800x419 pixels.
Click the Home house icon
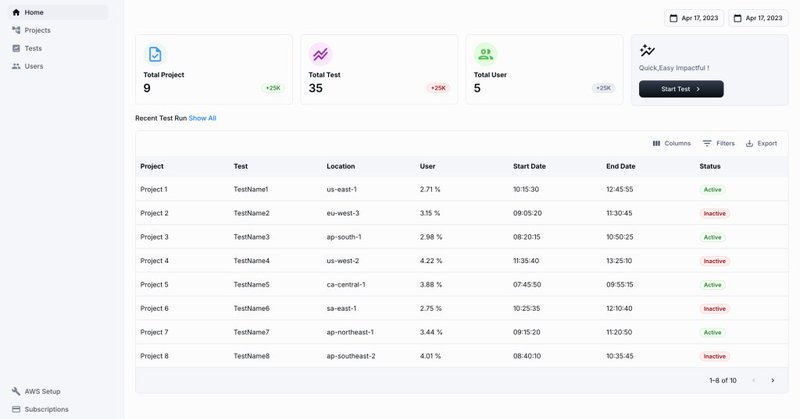tap(16, 12)
